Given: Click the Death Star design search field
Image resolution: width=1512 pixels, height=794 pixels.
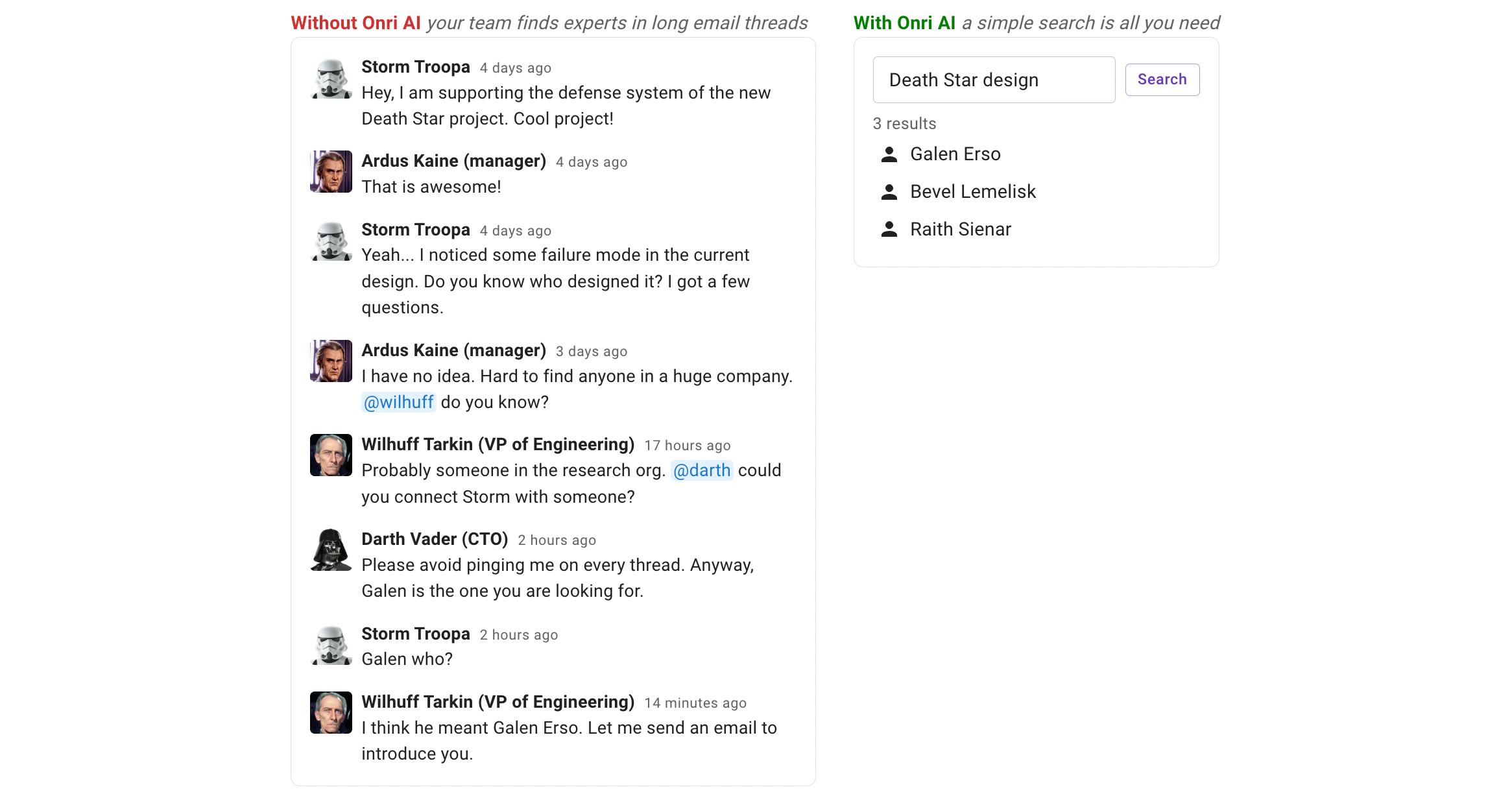Looking at the screenshot, I should (993, 80).
